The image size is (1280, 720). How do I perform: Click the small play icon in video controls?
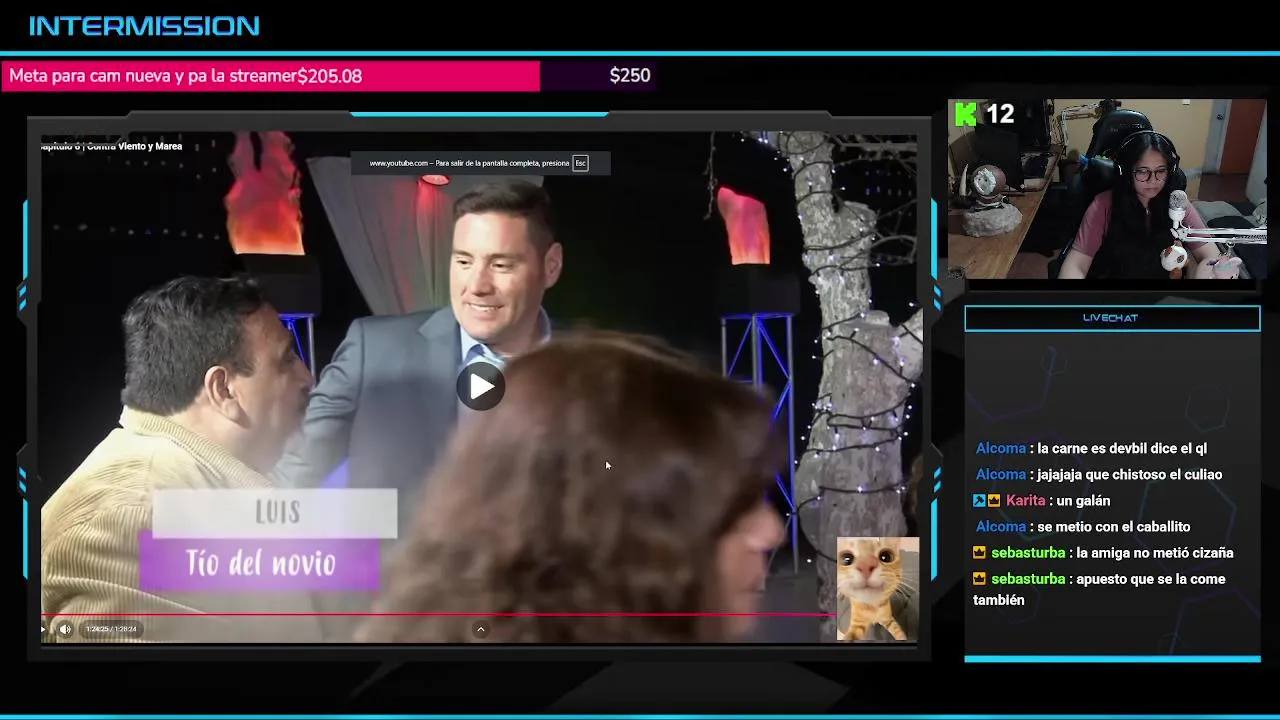pos(43,629)
